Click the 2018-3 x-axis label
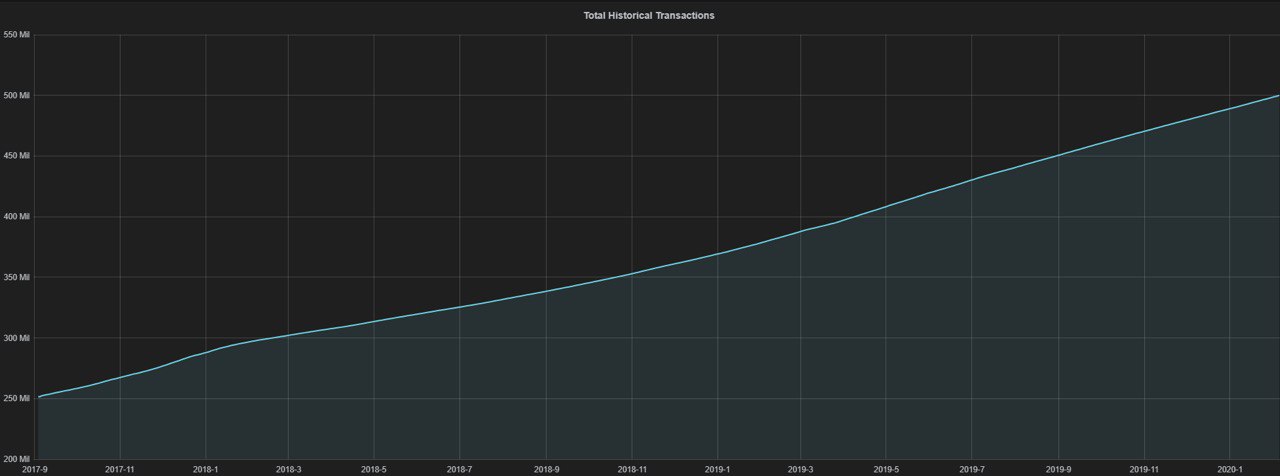 coord(288,469)
